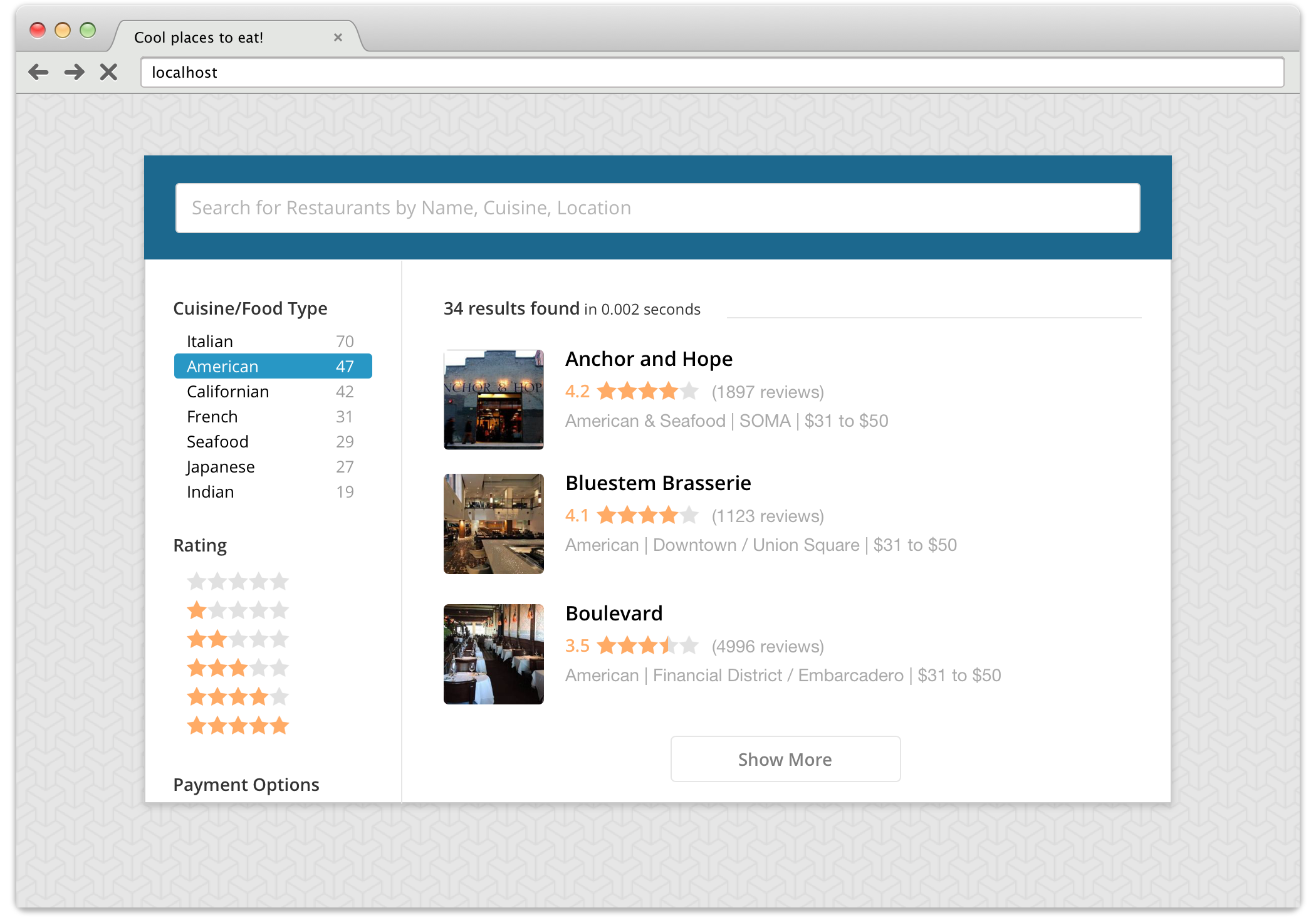This screenshot has height=920, width=1316.
Task: Click the Boulevard restaurant thumbnail
Action: [494, 654]
